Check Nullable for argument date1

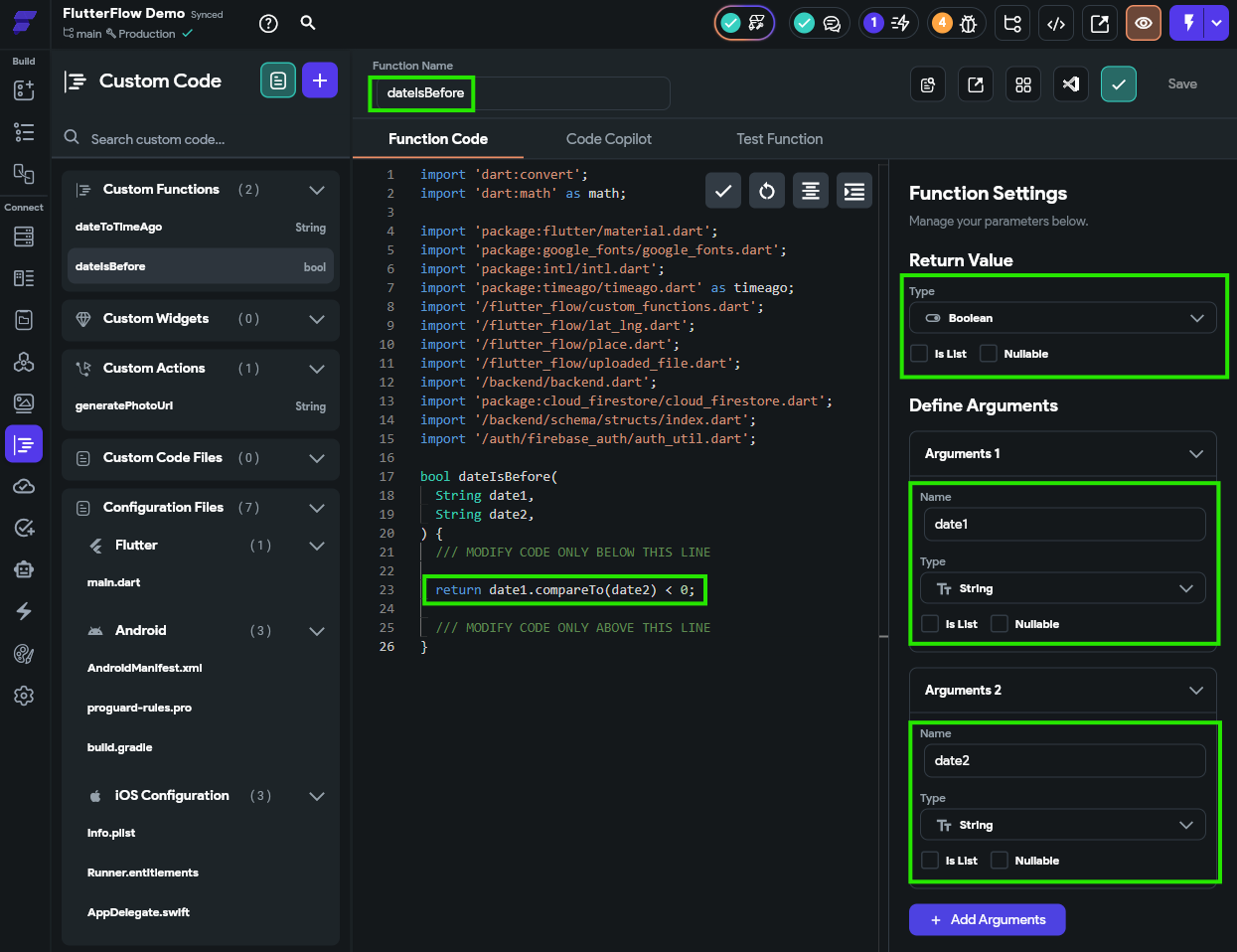tap(1000, 624)
